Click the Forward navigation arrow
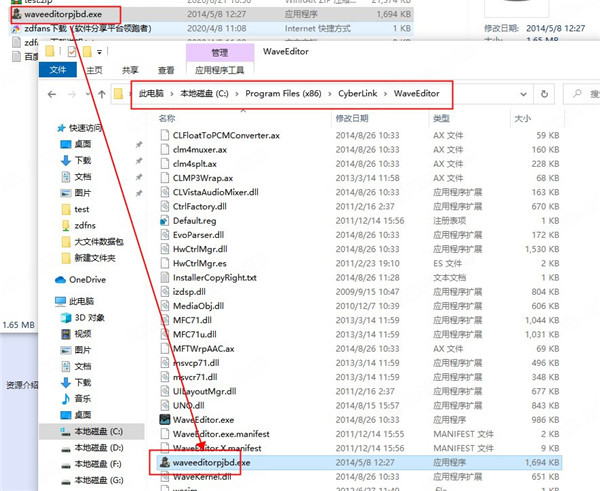This screenshot has width=600, height=491. click(72, 94)
